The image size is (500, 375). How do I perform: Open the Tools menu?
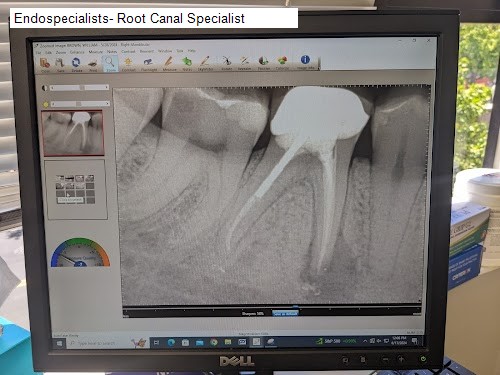click(x=180, y=51)
